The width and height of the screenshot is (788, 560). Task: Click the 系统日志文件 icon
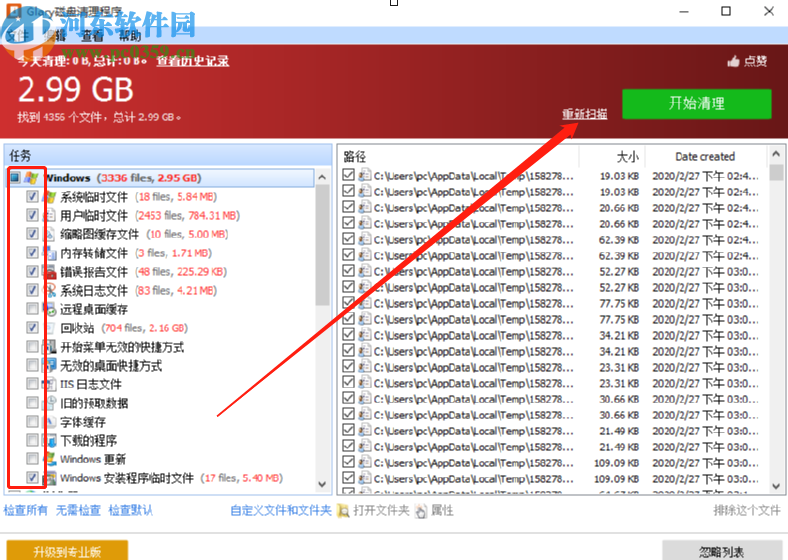pyautogui.click(x=49, y=291)
